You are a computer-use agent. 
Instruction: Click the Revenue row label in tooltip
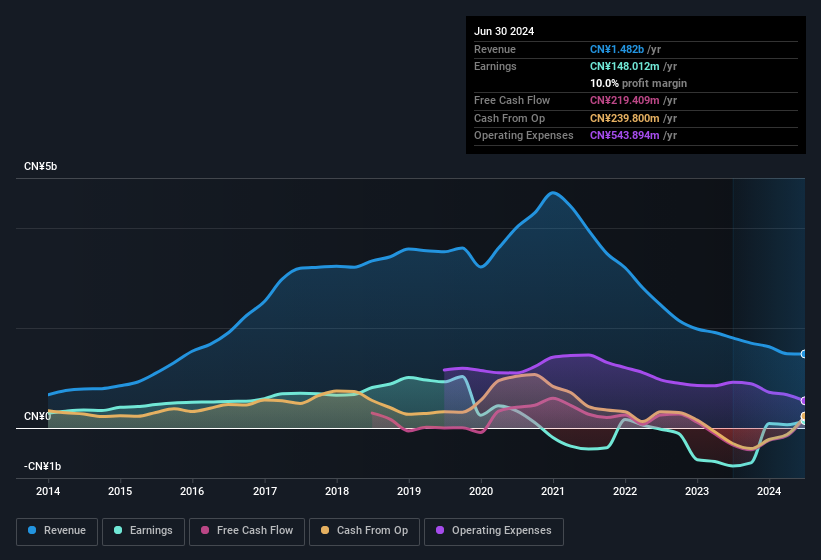(x=495, y=49)
